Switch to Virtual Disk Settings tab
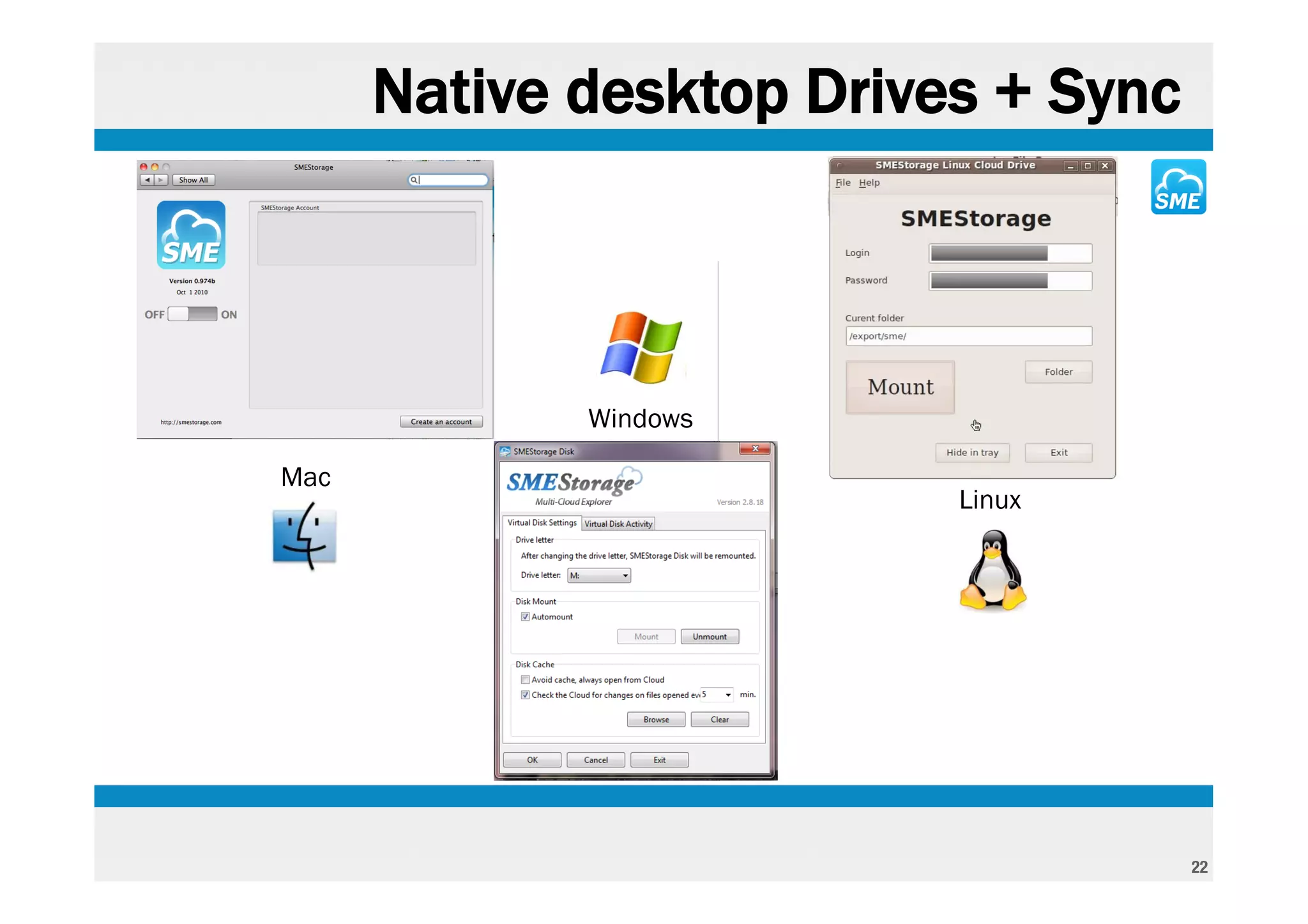The width and height of the screenshot is (1308, 924). point(542,522)
